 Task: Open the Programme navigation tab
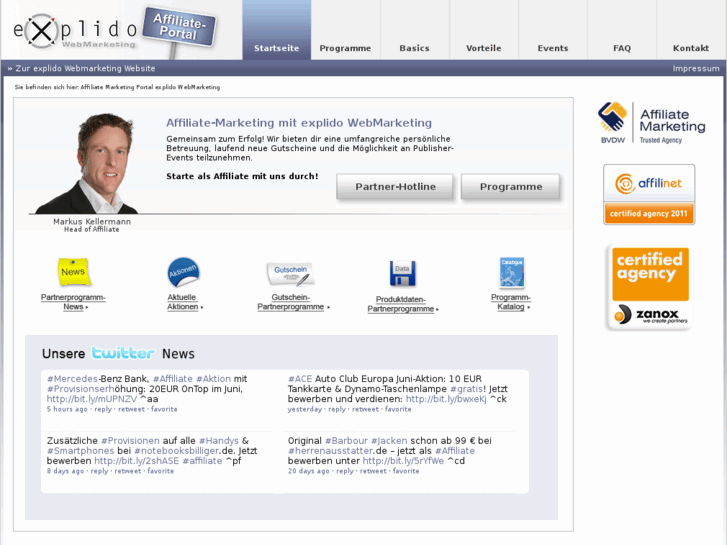click(x=345, y=30)
